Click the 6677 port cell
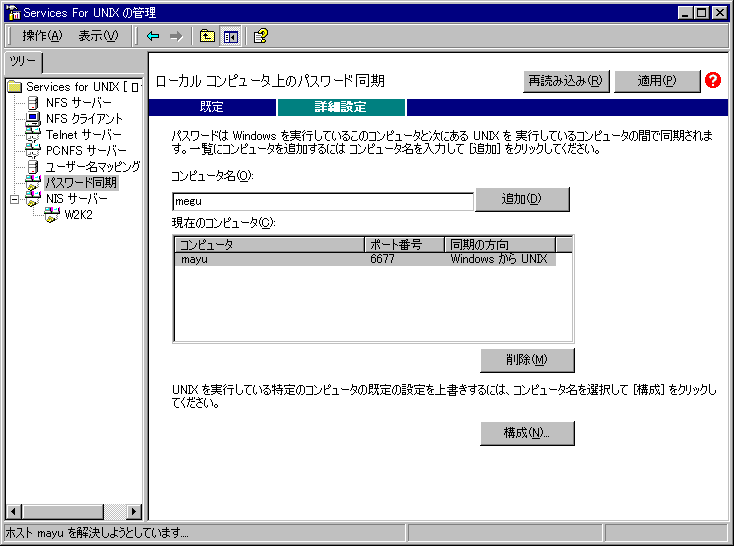The height and width of the screenshot is (546, 734). point(382,259)
